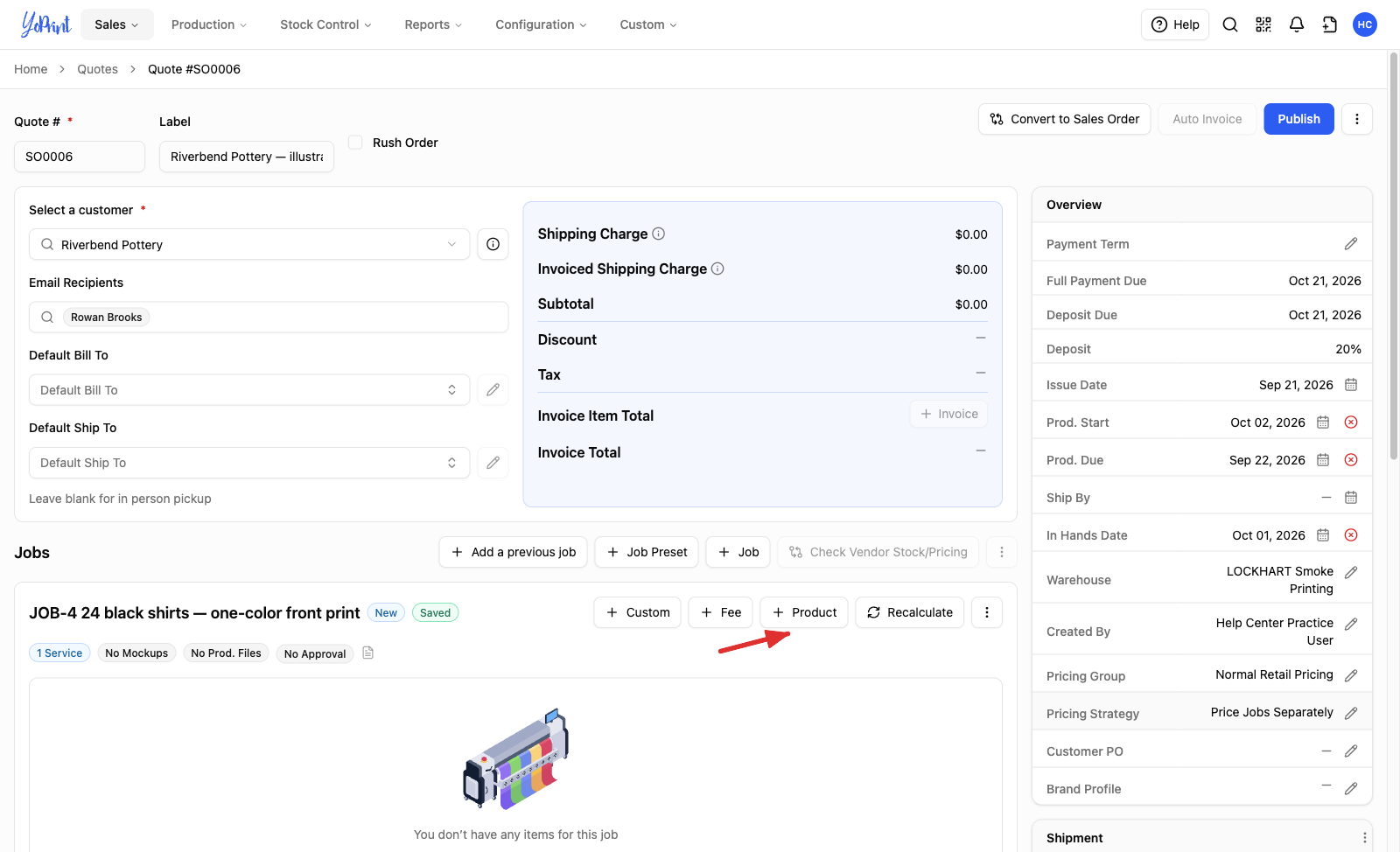The width and height of the screenshot is (1400, 852).
Task: Edit the Default Ship To address pencil
Action: [493, 462]
